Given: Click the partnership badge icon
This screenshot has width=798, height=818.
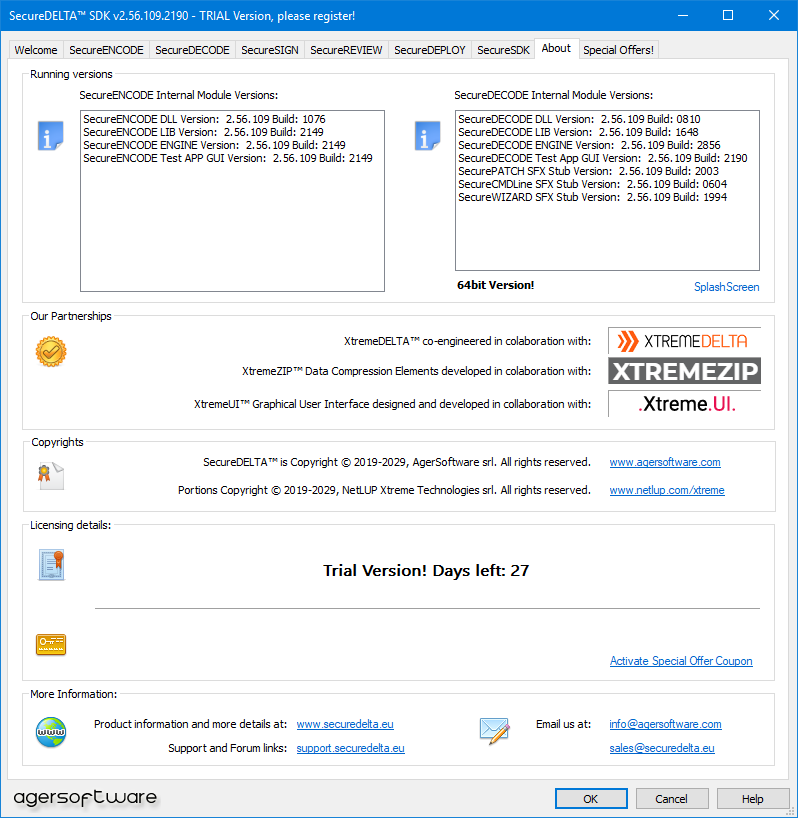Looking at the screenshot, I should pos(51,352).
